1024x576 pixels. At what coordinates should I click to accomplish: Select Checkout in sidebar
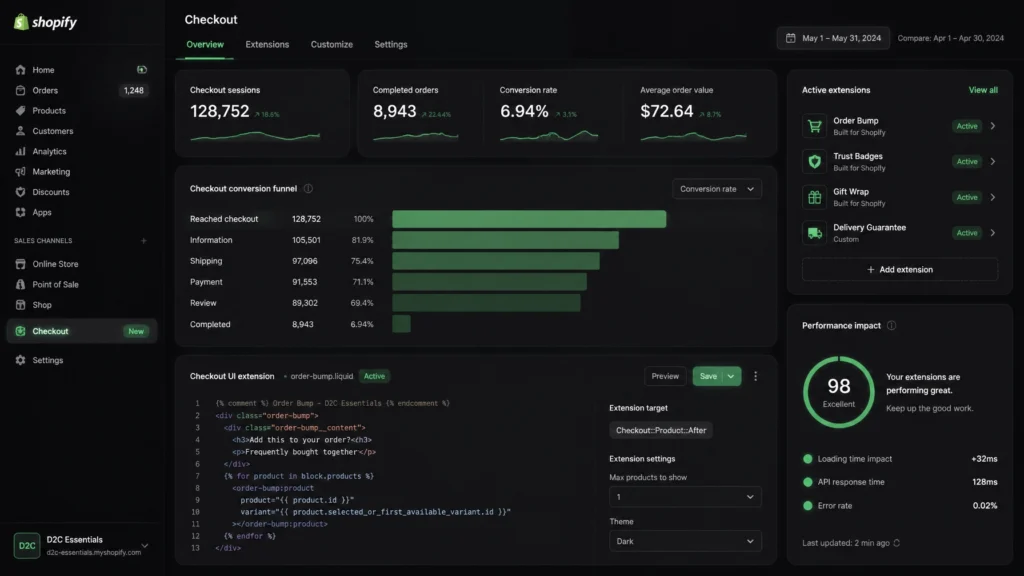(82, 331)
